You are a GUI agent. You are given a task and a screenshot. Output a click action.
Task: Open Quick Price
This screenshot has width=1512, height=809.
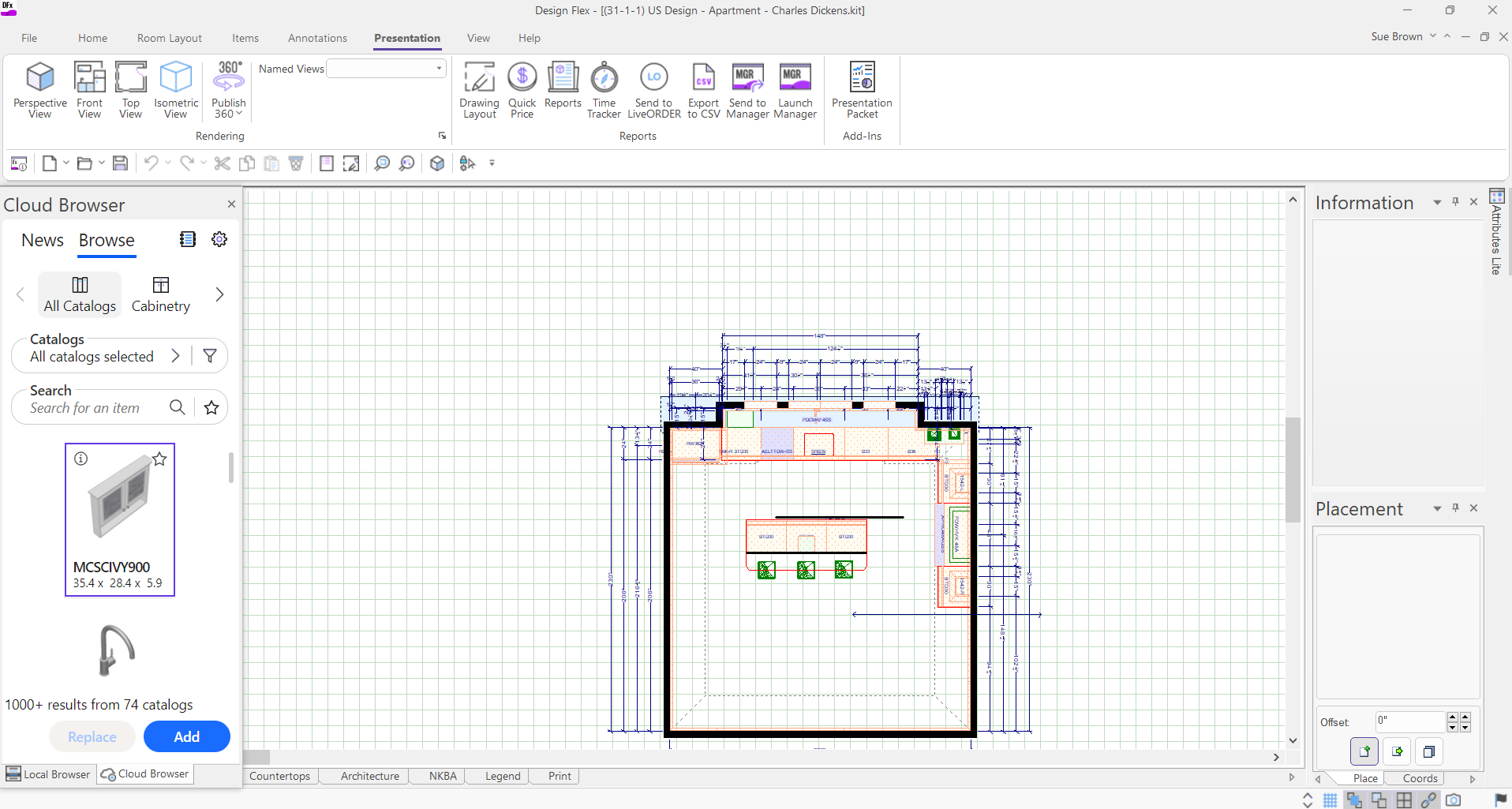pyautogui.click(x=522, y=90)
